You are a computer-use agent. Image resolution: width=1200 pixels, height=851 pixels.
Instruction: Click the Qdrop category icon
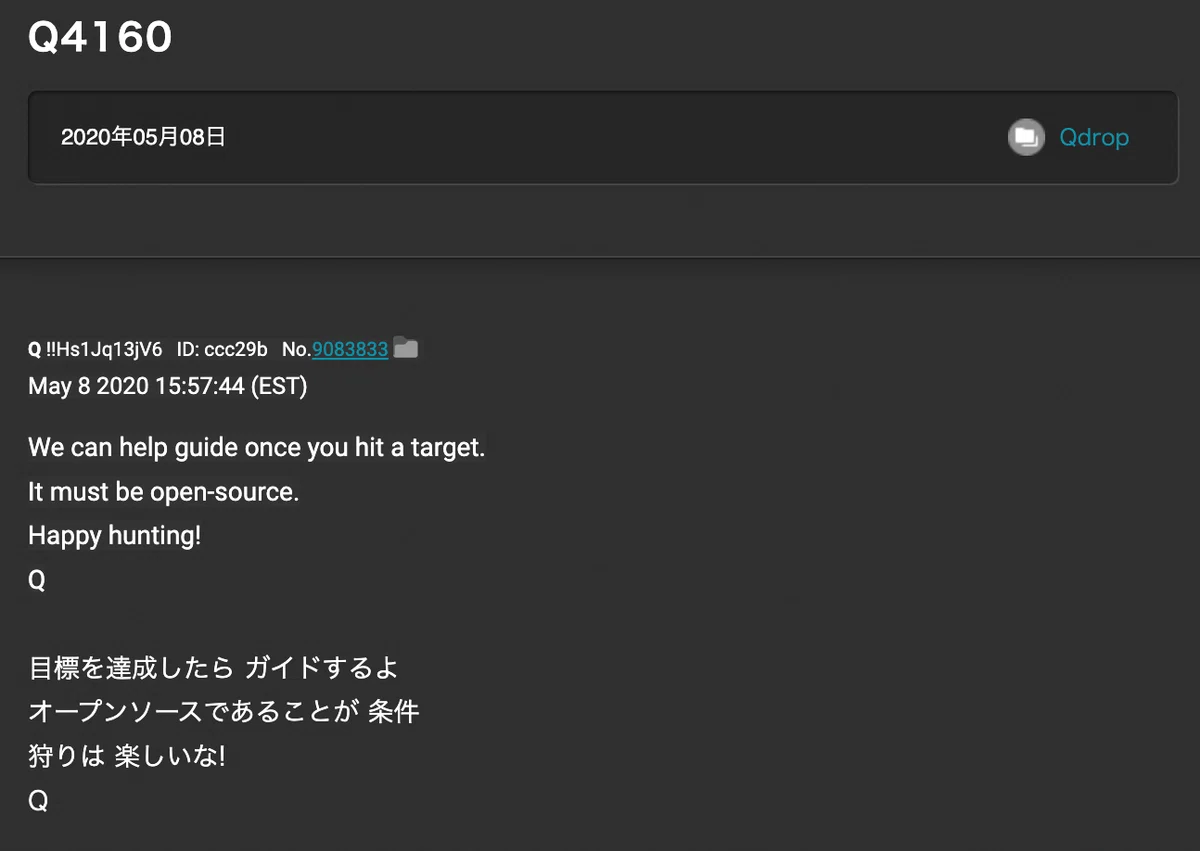point(1026,137)
